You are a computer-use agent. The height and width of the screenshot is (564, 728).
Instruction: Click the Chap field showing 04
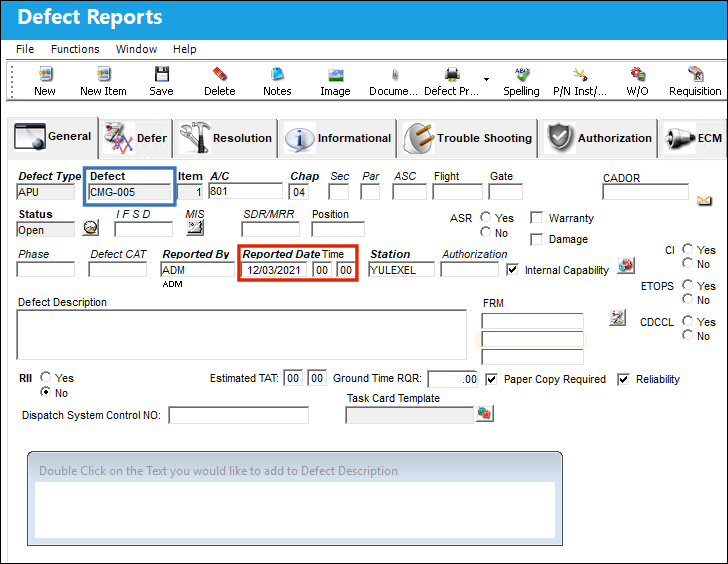299,192
